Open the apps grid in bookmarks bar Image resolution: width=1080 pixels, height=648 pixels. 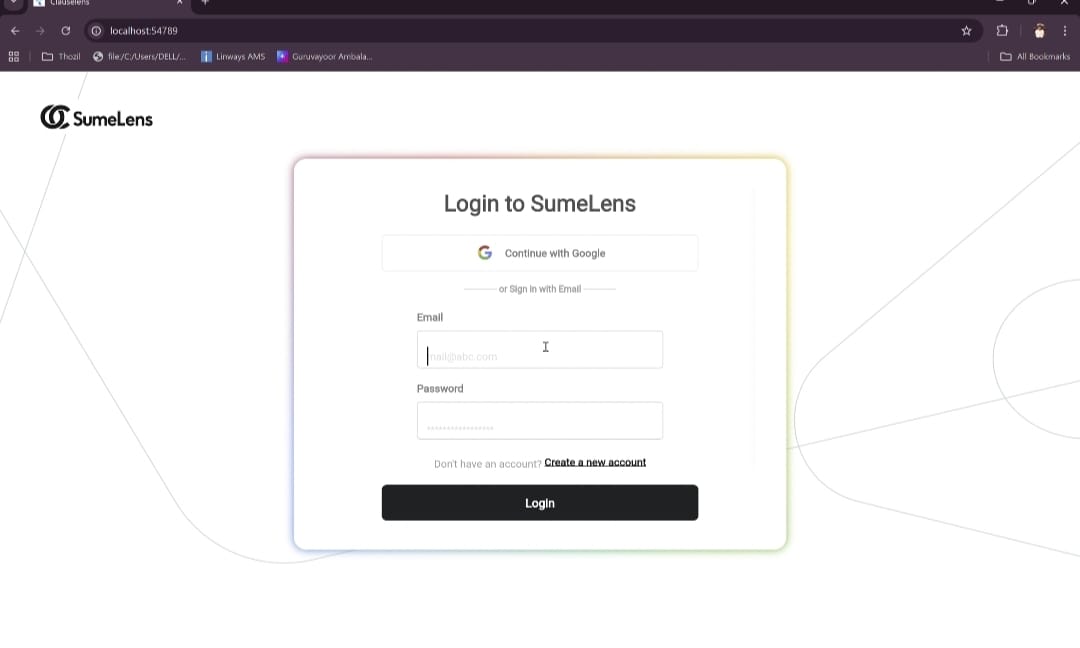click(14, 56)
